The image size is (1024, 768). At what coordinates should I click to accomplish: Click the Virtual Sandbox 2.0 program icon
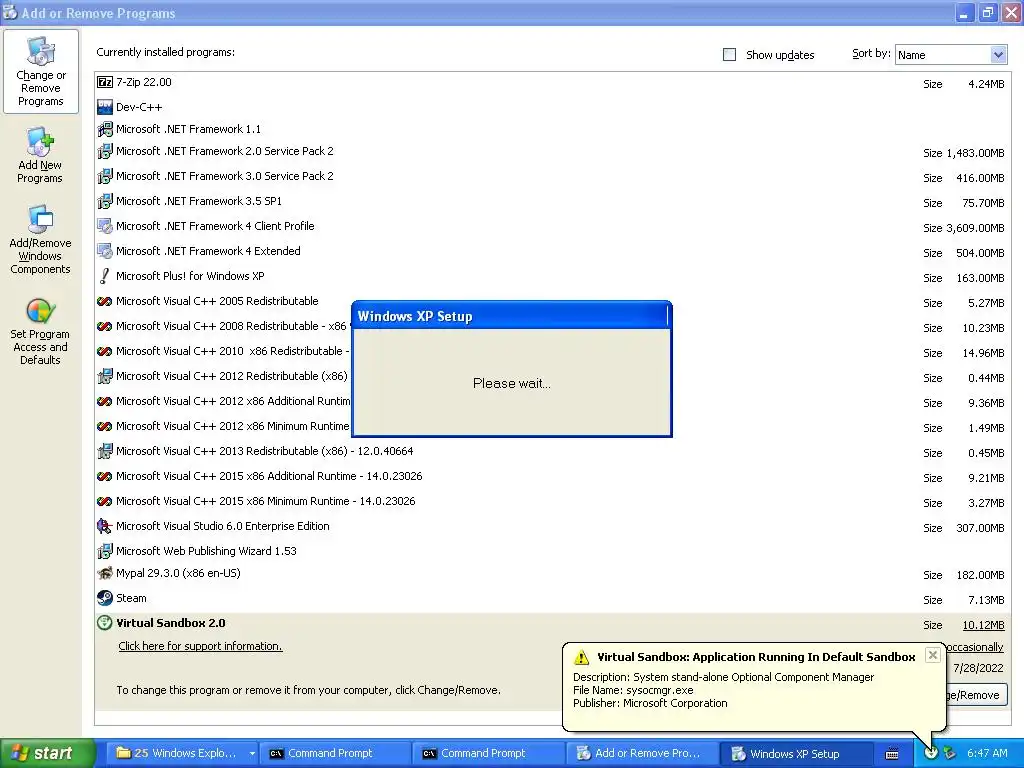[x=104, y=623]
